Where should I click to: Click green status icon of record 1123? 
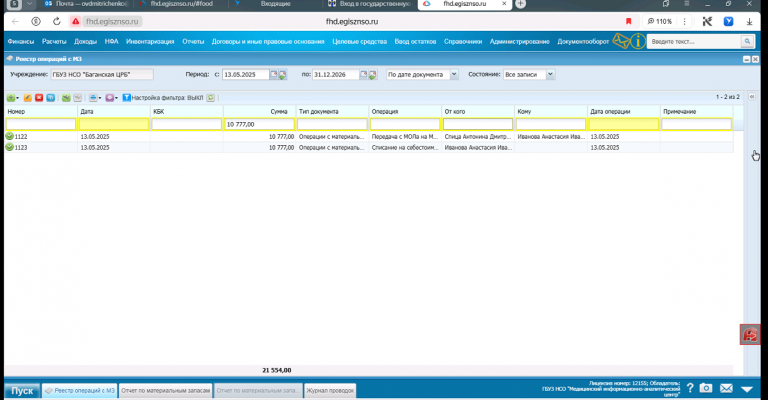9,147
